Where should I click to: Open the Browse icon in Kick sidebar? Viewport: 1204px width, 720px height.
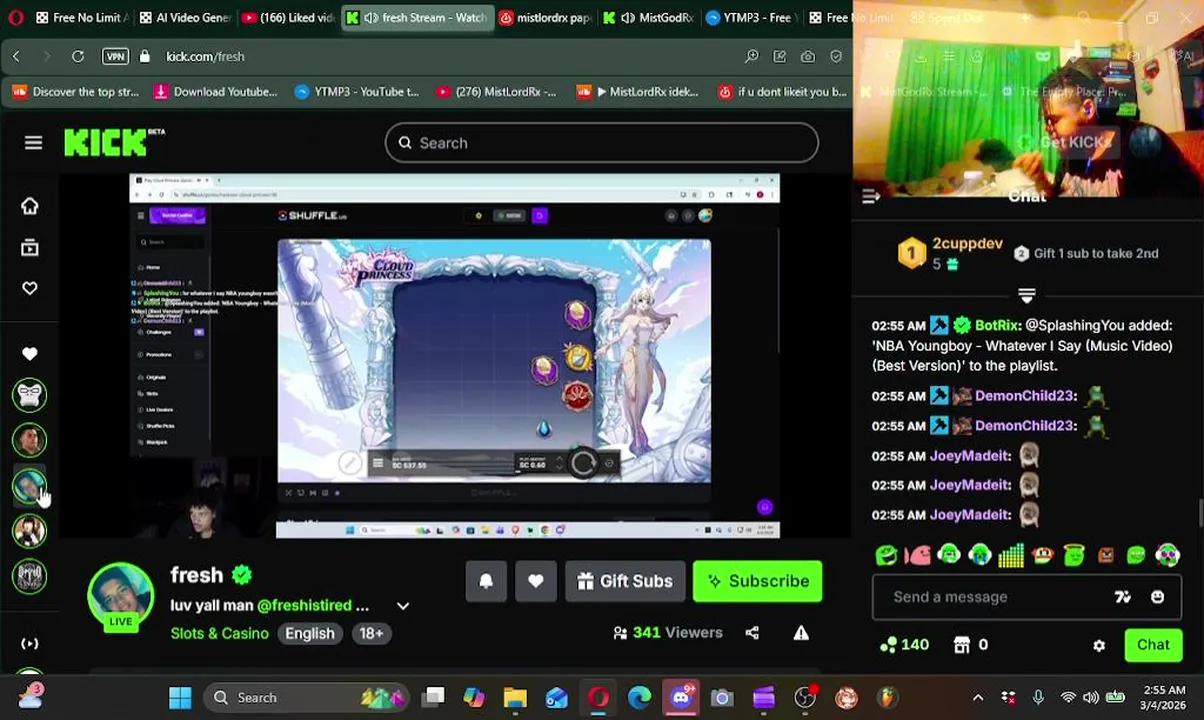point(30,247)
